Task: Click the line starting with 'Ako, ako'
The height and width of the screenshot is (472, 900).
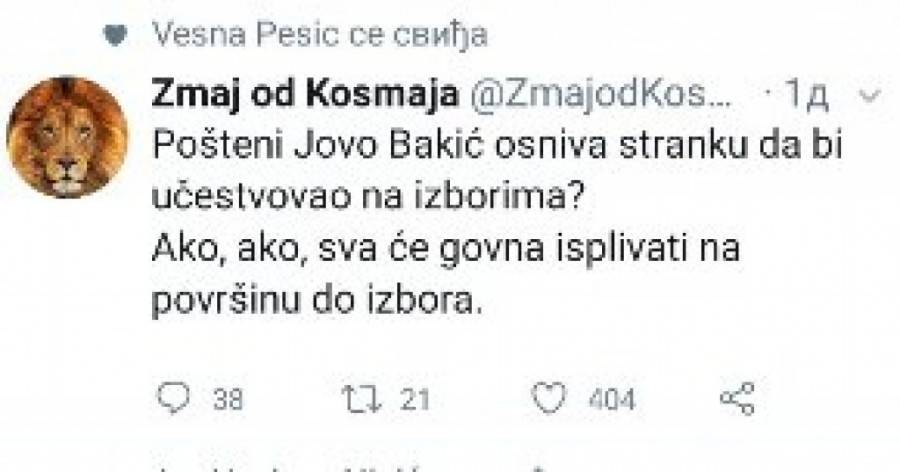Action: coord(445,250)
